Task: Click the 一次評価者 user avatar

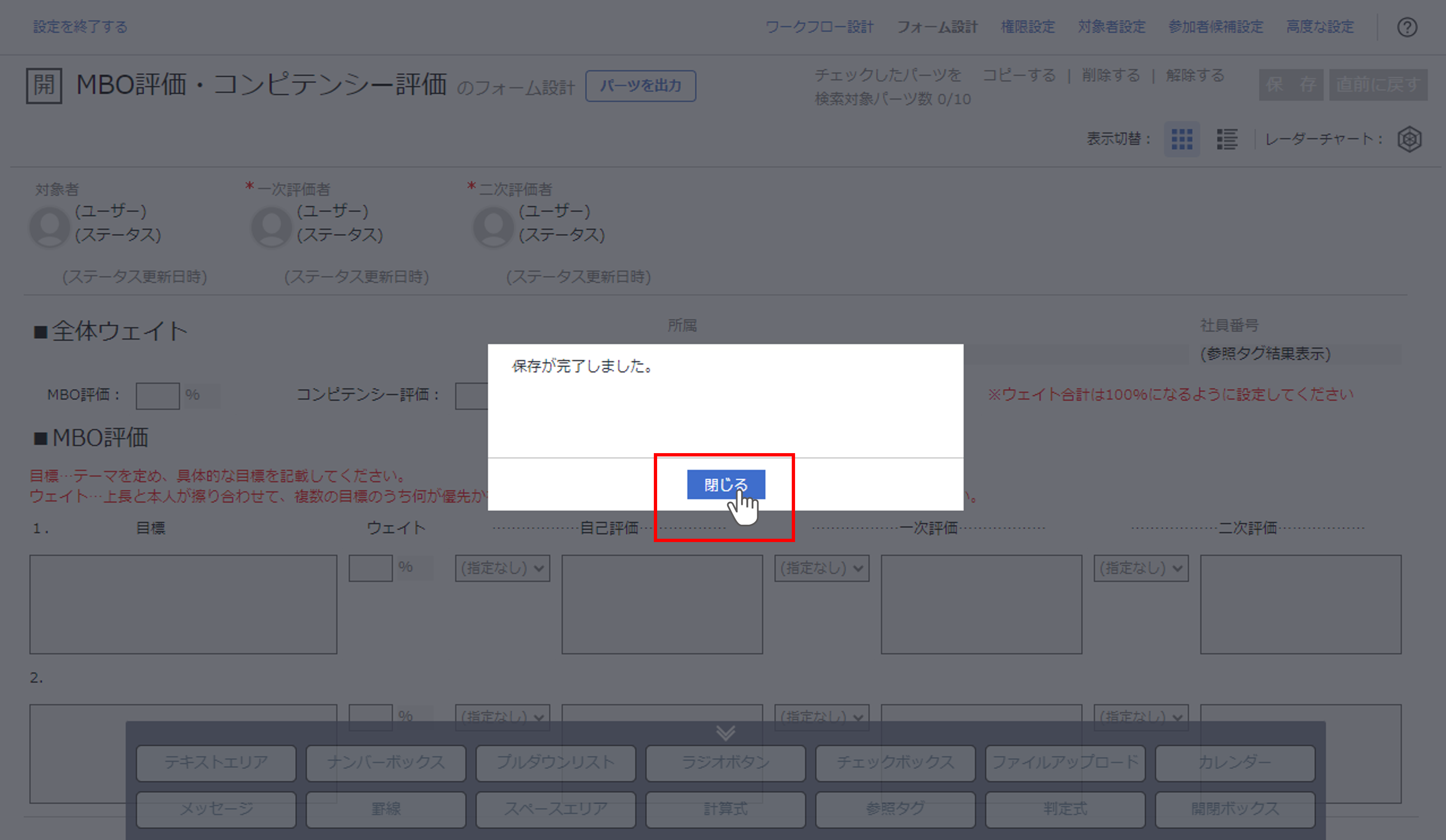Action: click(x=272, y=227)
